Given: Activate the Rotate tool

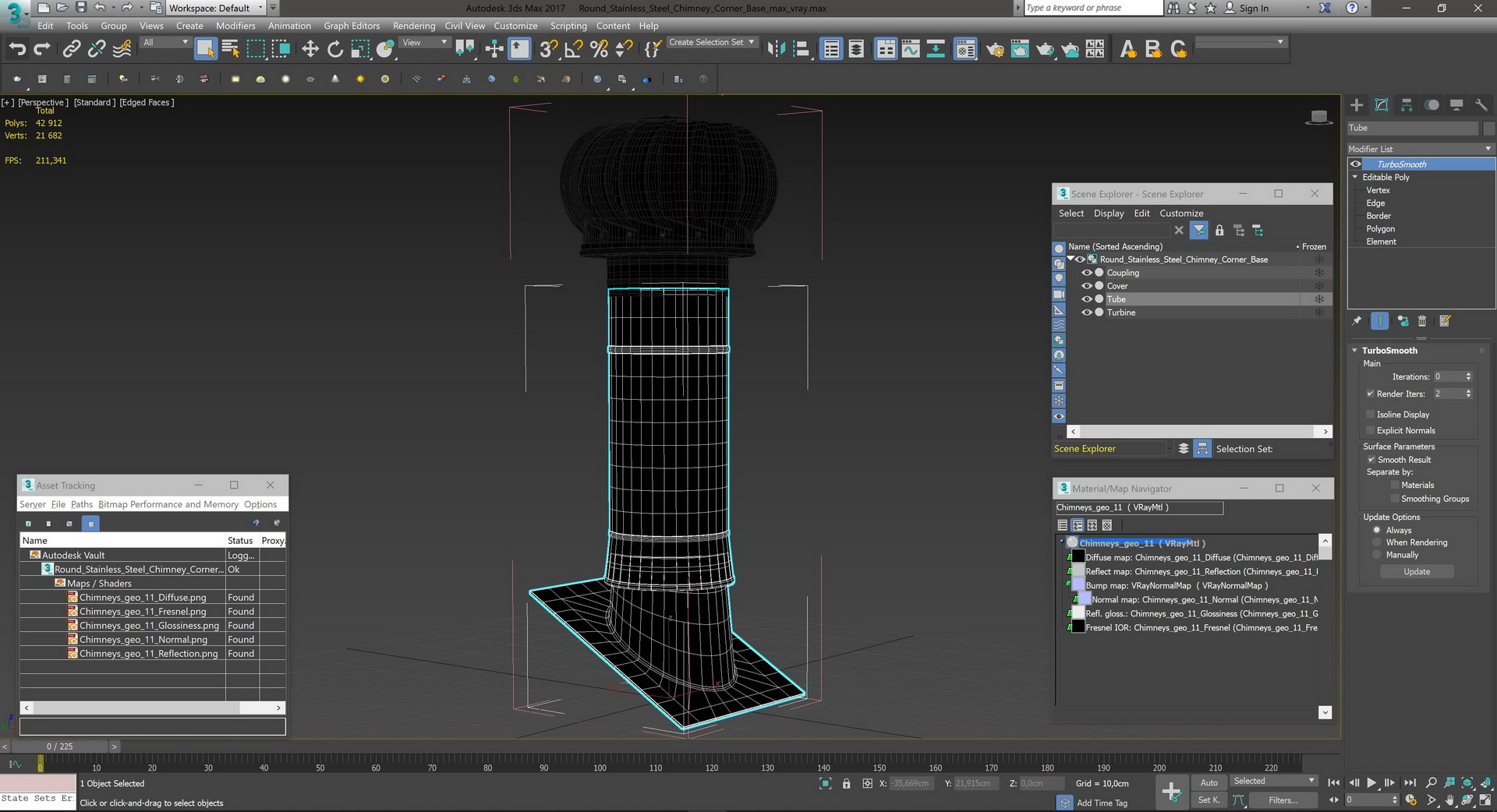Looking at the screenshot, I should tap(335, 49).
